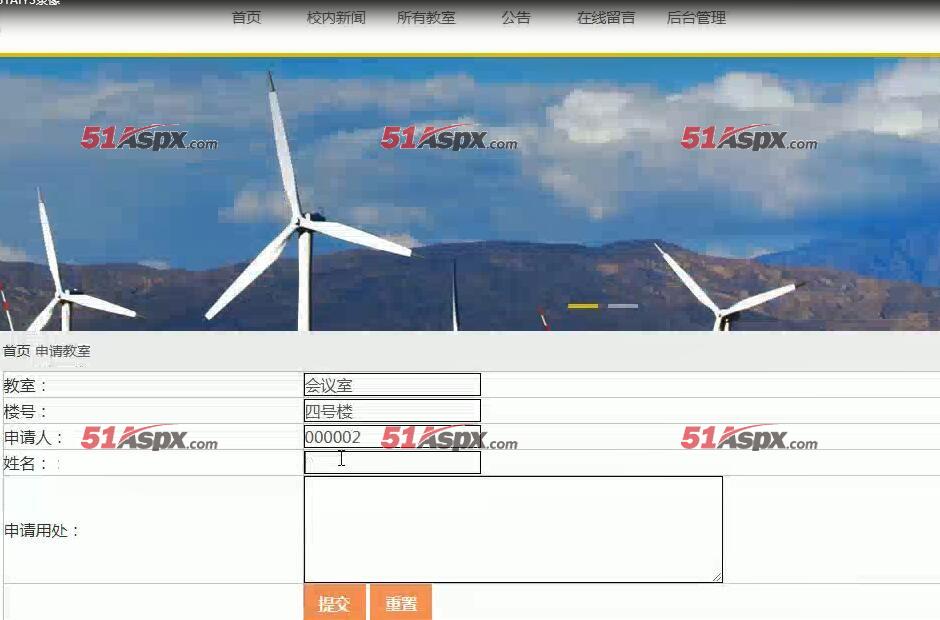
Task: Click the 申请用处： label
Action: pos(41,531)
